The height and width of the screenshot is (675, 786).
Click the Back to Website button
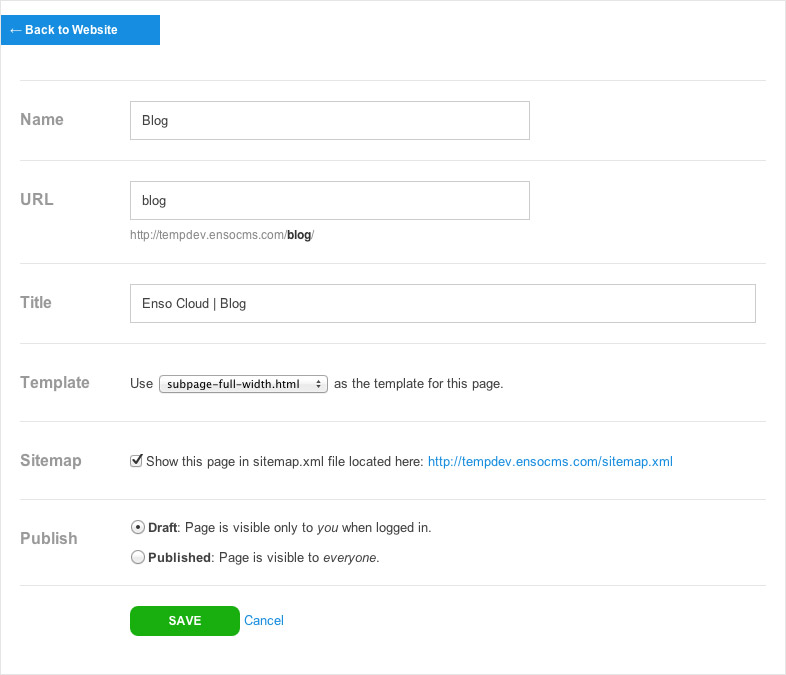[80, 30]
